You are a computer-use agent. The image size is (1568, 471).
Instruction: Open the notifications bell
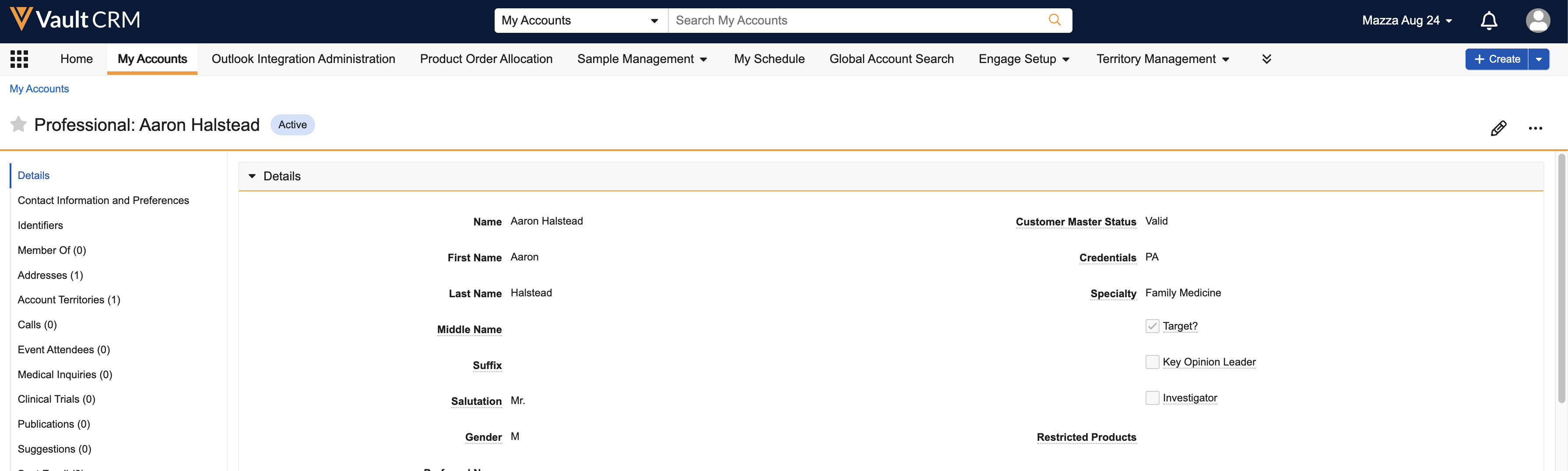(1488, 21)
